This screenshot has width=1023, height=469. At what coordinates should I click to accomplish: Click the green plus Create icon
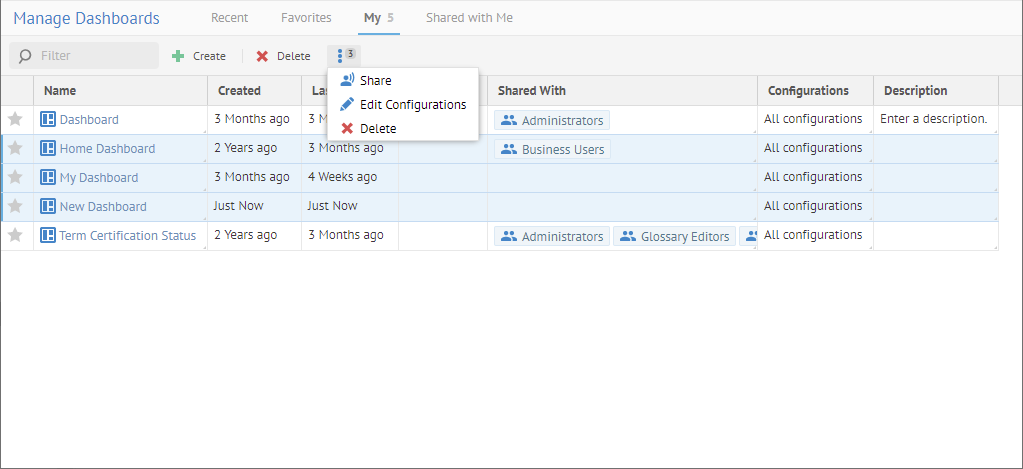[x=178, y=56]
